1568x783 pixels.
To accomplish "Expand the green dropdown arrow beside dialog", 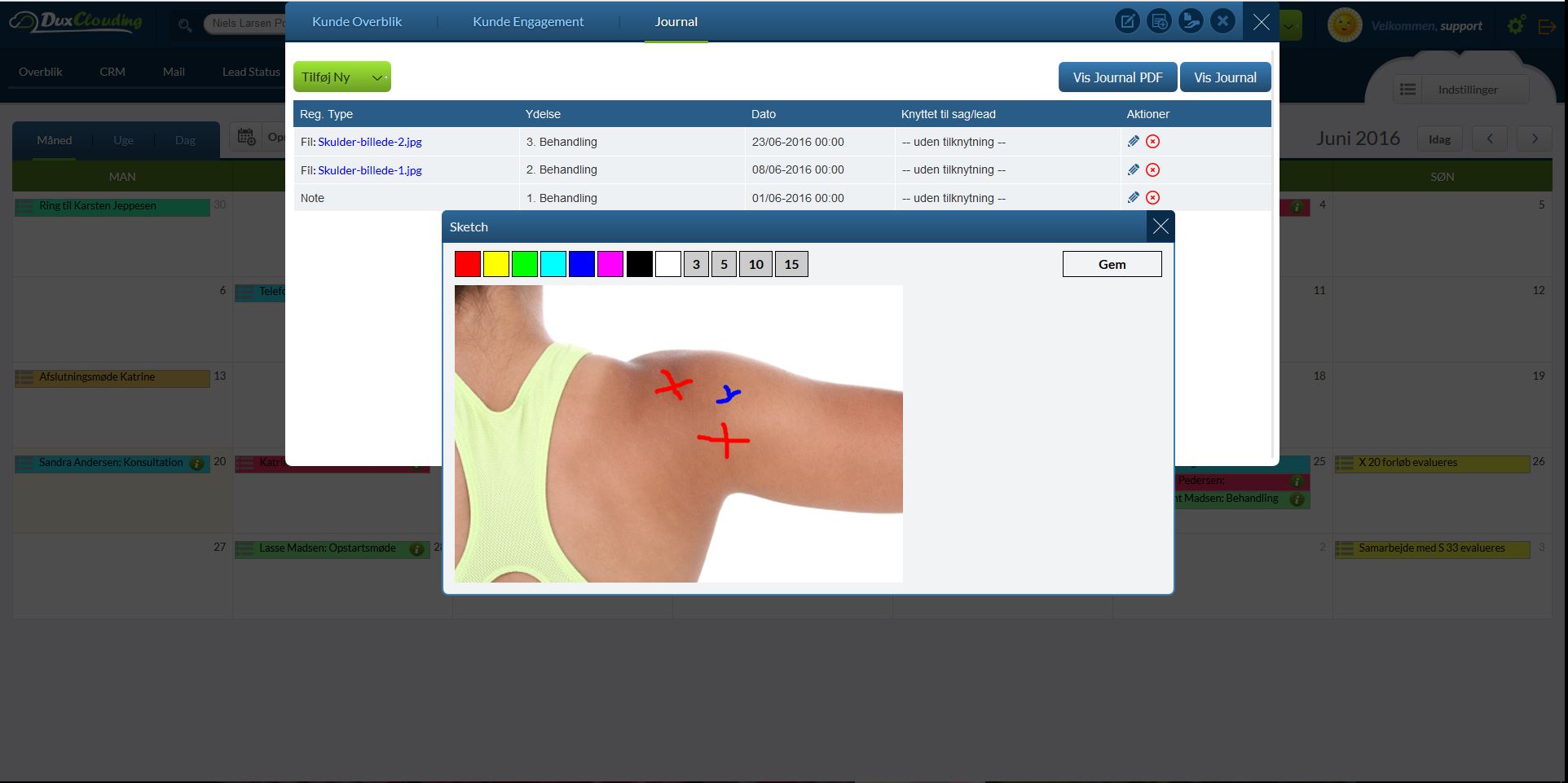I will coord(1290,26).
